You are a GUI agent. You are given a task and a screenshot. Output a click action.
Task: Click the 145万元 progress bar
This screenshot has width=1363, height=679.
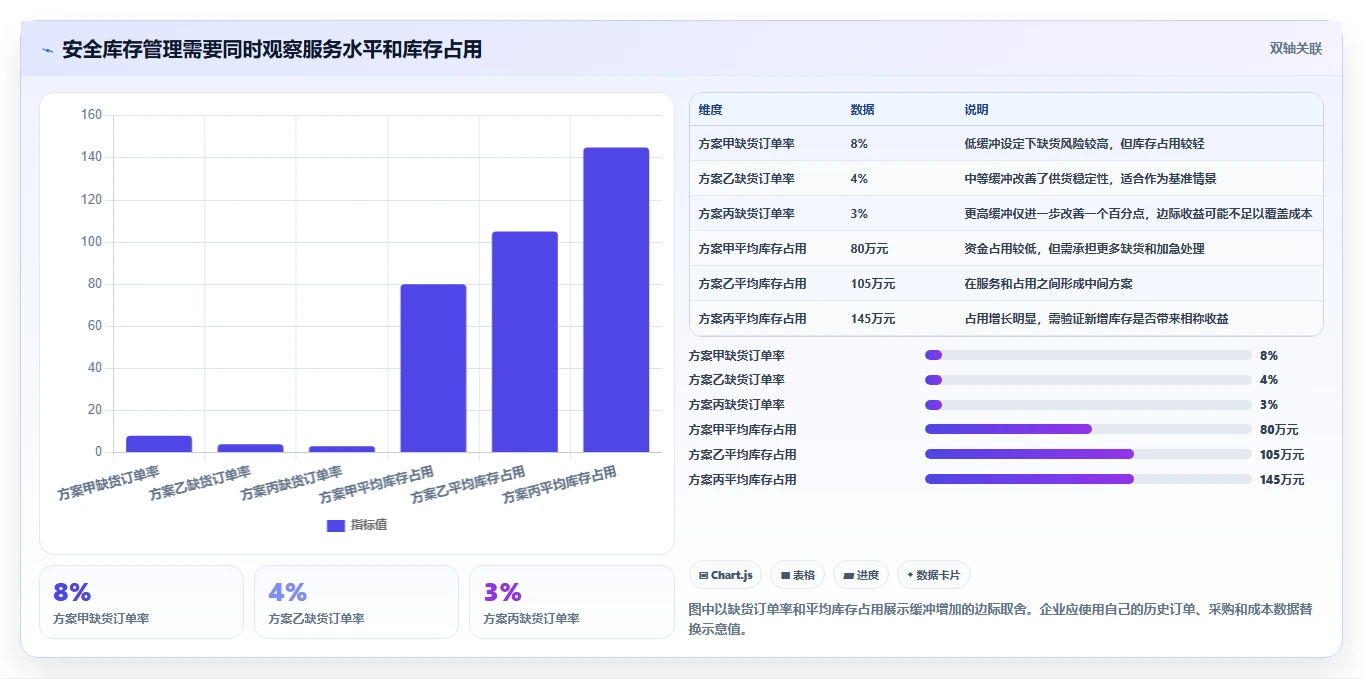click(1088, 480)
